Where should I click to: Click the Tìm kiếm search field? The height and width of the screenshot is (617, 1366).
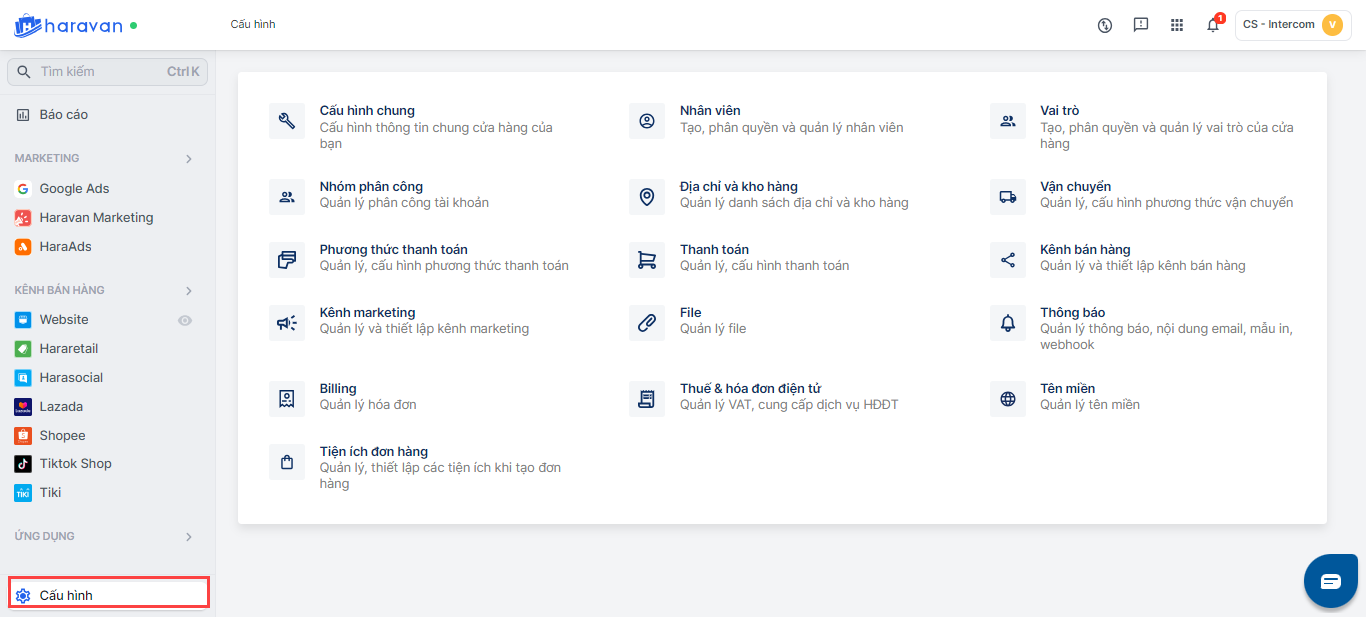[100, 72]
